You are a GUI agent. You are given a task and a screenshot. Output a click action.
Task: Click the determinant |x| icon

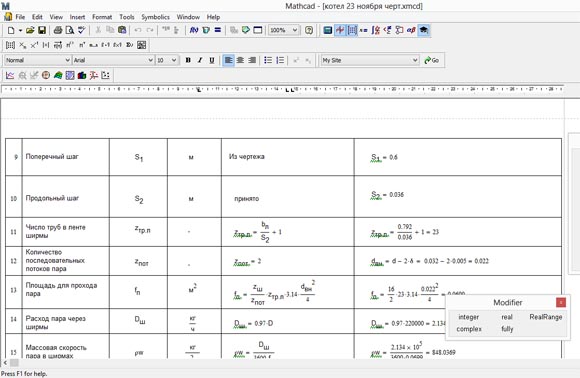[x=46, y=45]
